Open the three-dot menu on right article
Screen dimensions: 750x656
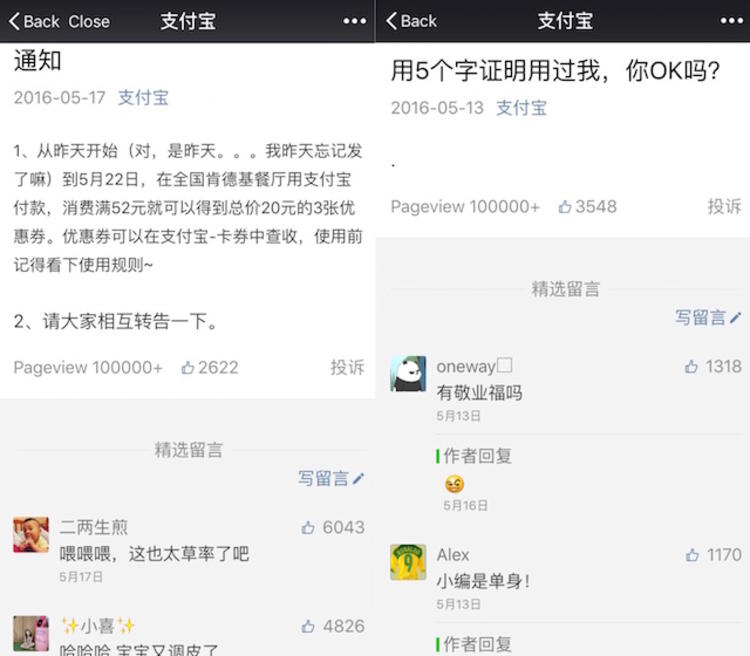point(731,21)
